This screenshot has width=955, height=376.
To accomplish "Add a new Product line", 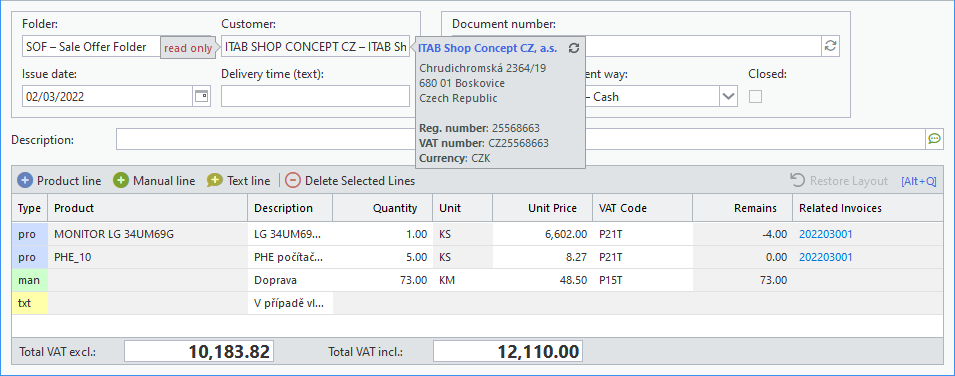I will click(59, 180).
